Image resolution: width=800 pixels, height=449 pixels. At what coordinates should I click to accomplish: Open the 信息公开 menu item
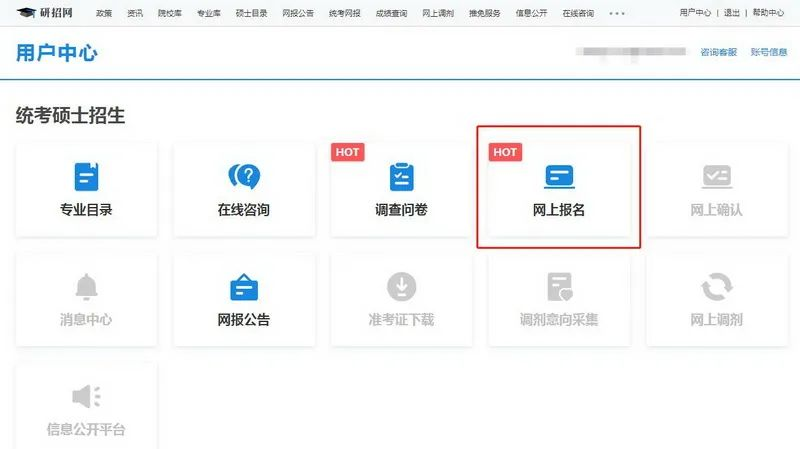[531, 13]
